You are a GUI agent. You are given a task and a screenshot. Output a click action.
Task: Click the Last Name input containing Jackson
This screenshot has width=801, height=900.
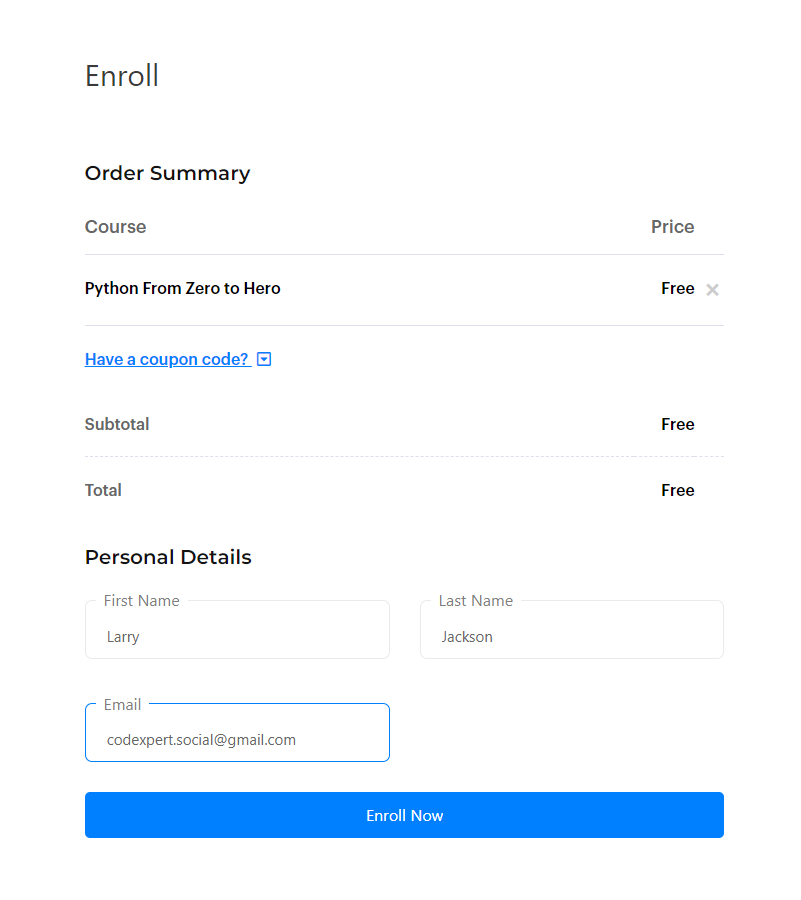[x=571, y=630]
